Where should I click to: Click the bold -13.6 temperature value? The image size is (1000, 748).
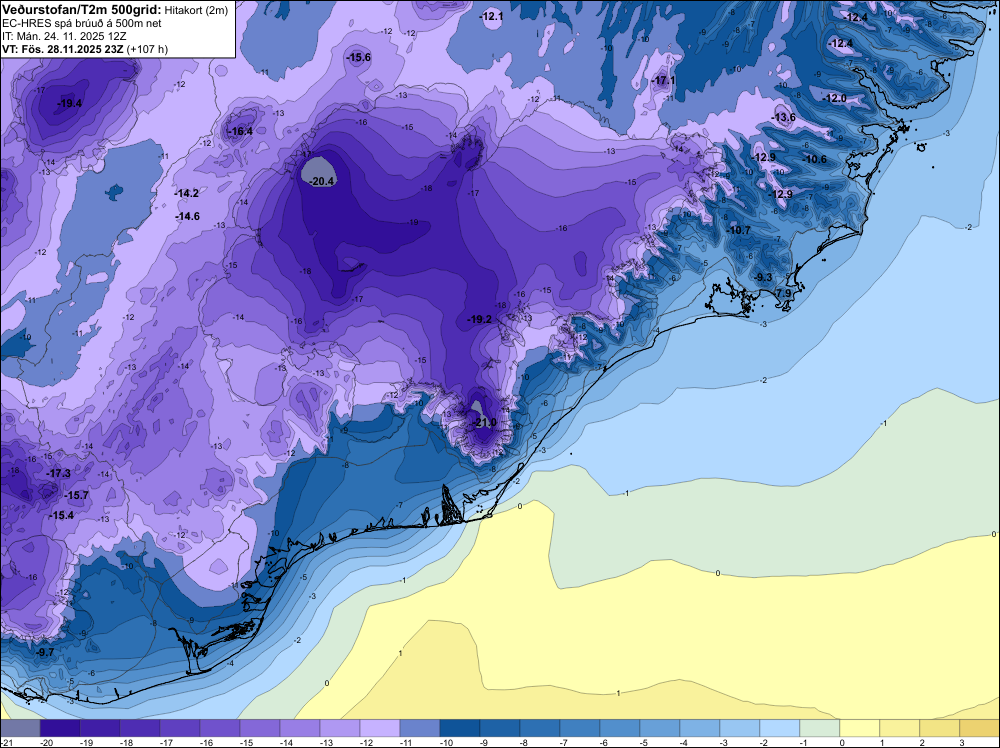(784, 117)
